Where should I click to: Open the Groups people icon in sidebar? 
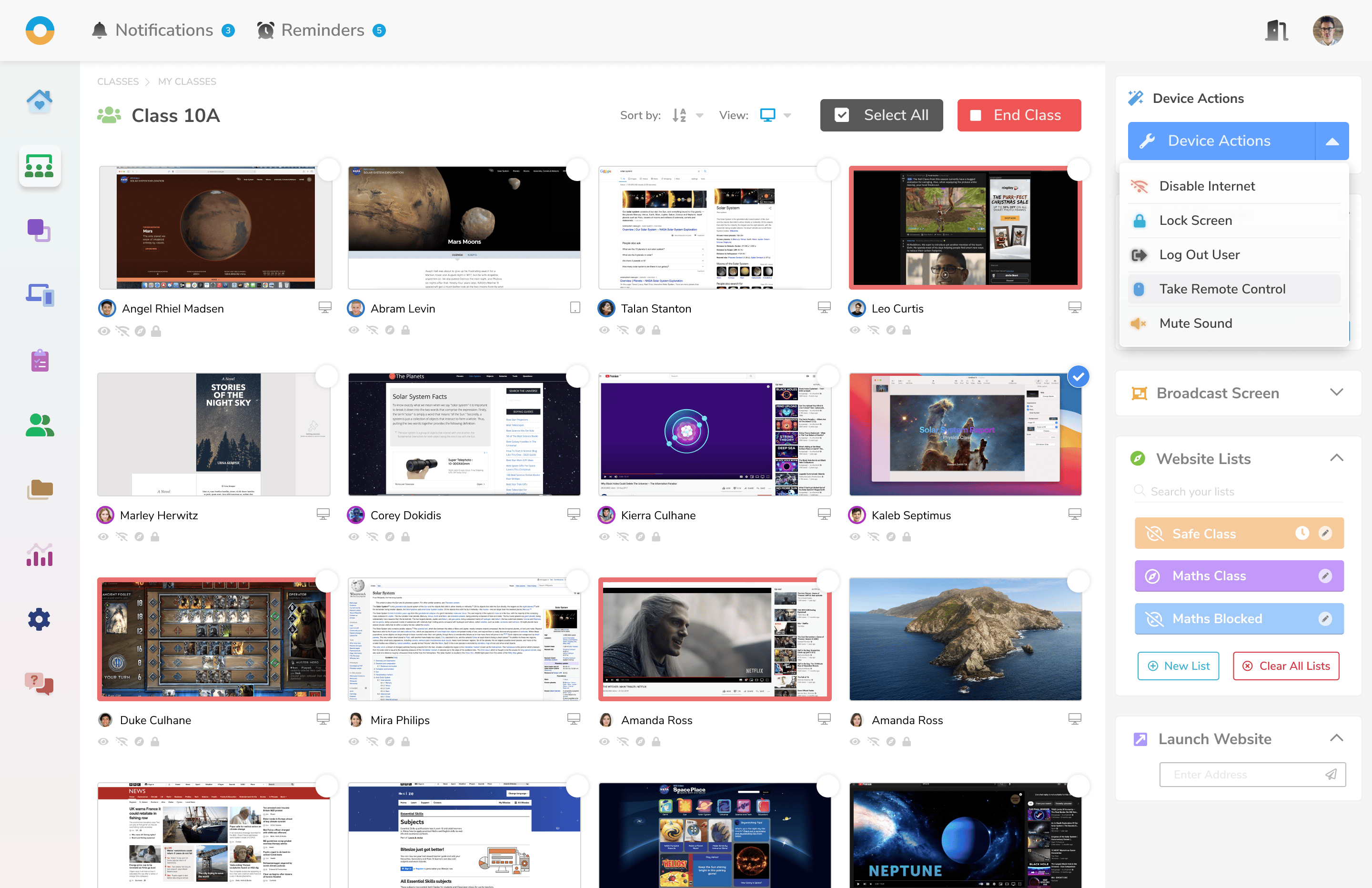pyautogui.click(x=39, y=425)
